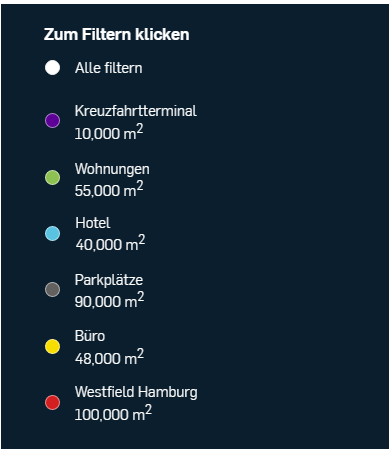
Task: Toggle the yellow Büro dot
Action: coord(52,346)
